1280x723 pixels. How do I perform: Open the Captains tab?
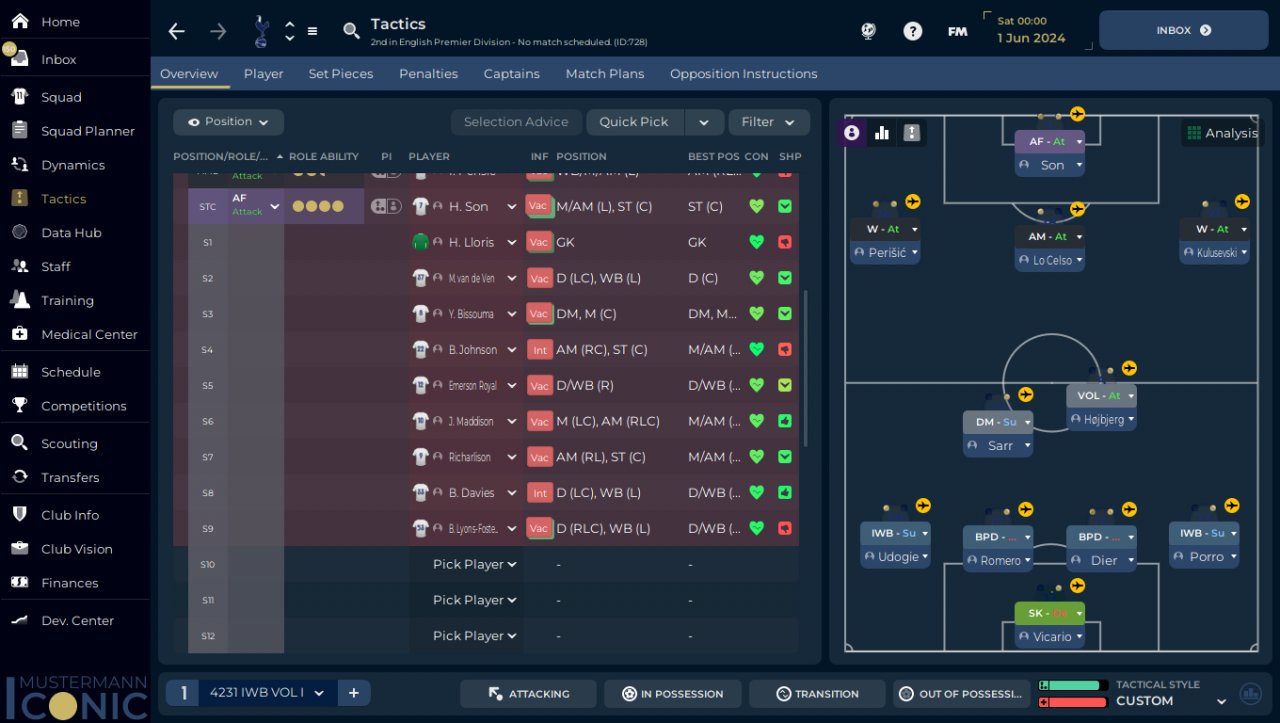point(512,74)
